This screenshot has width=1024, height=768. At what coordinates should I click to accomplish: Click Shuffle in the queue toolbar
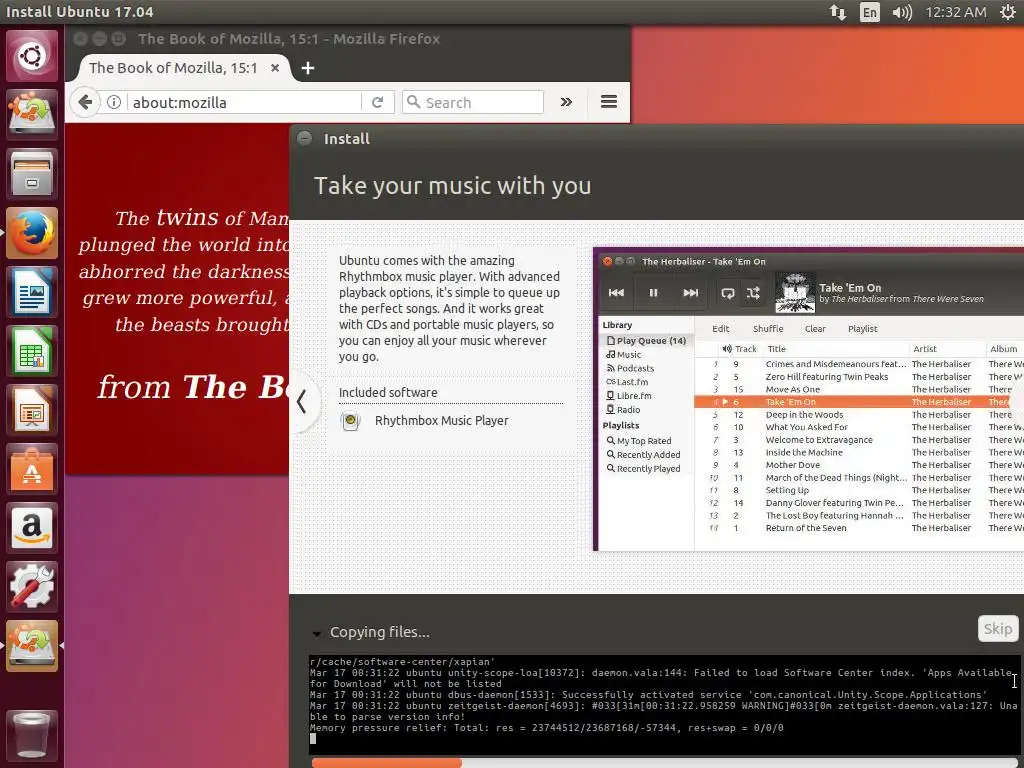767,328
